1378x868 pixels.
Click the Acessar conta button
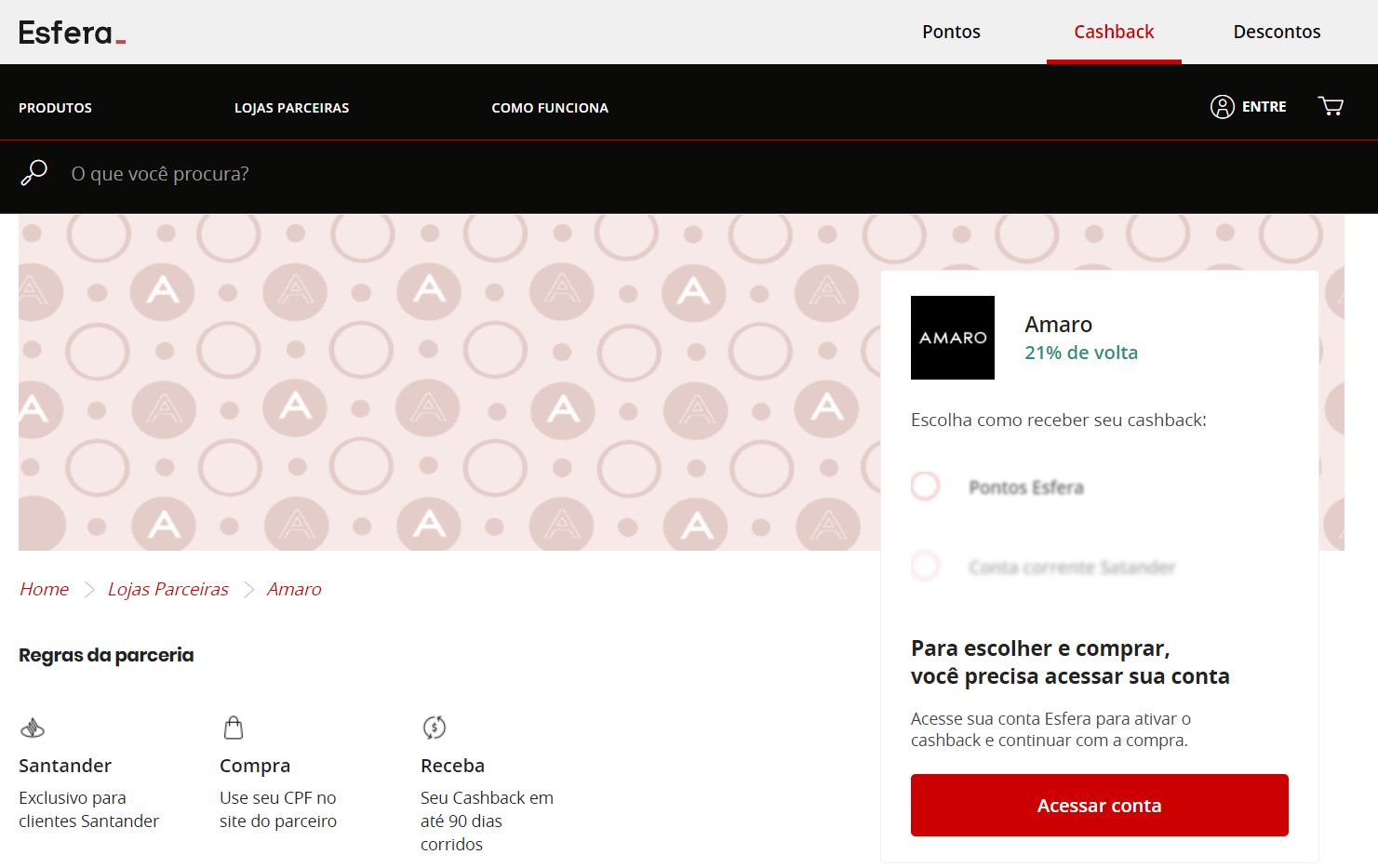(x=1099, y=805)
